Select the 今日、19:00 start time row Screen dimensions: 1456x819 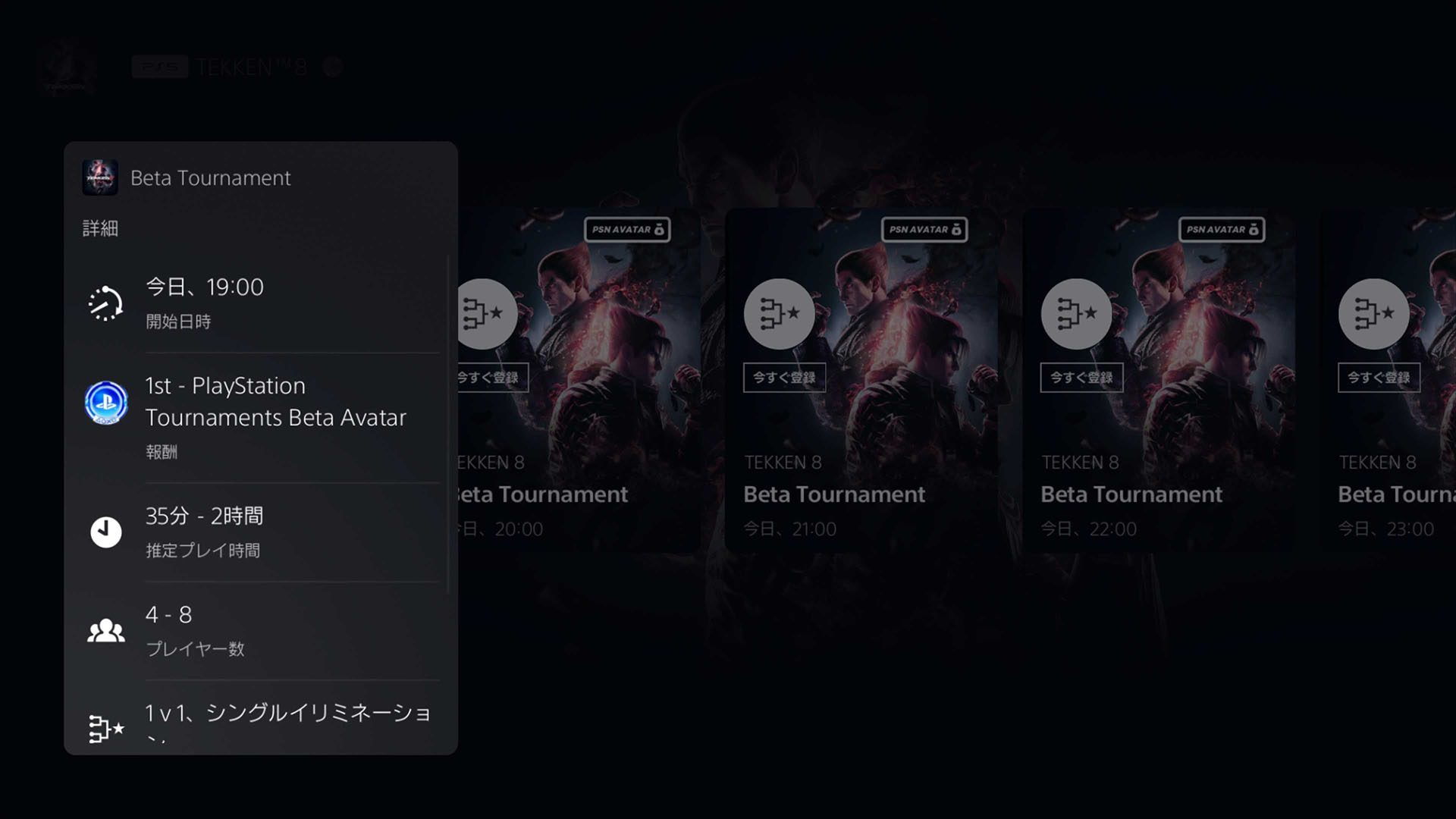[x=261, y=303]
